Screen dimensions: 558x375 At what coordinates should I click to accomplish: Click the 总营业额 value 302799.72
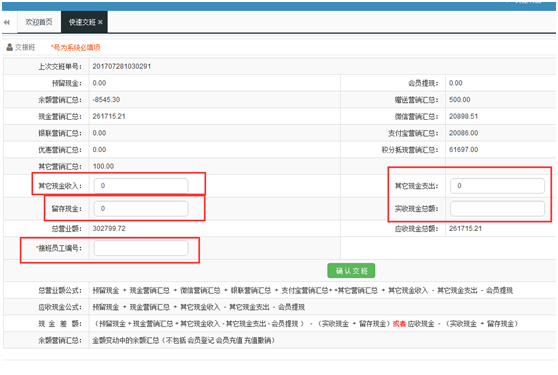(x=109, y=228)
